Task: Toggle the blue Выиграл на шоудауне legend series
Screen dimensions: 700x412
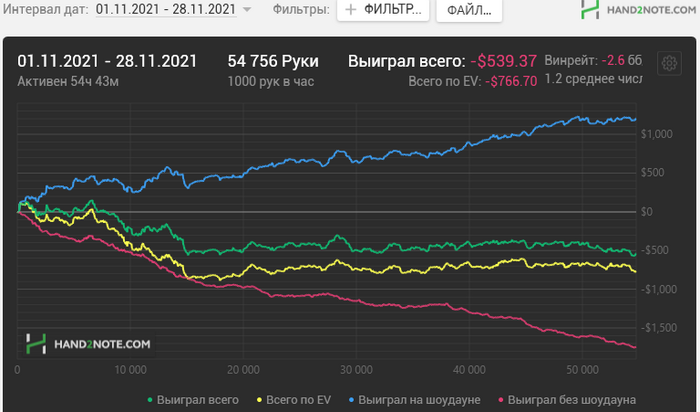Action: [x=414, y=400]
